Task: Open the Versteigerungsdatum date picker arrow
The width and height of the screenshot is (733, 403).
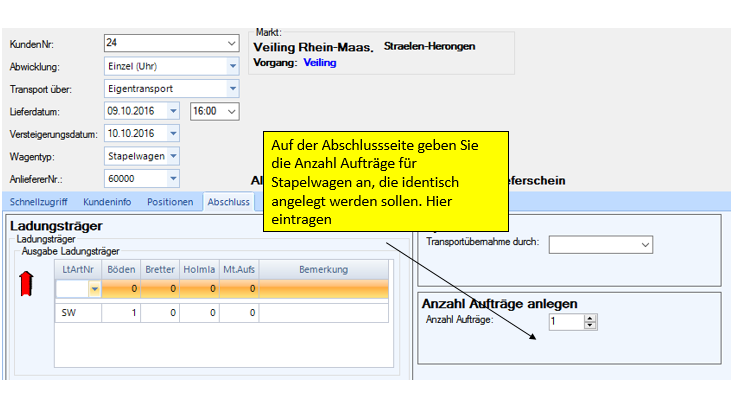Action: click(173, 133)
